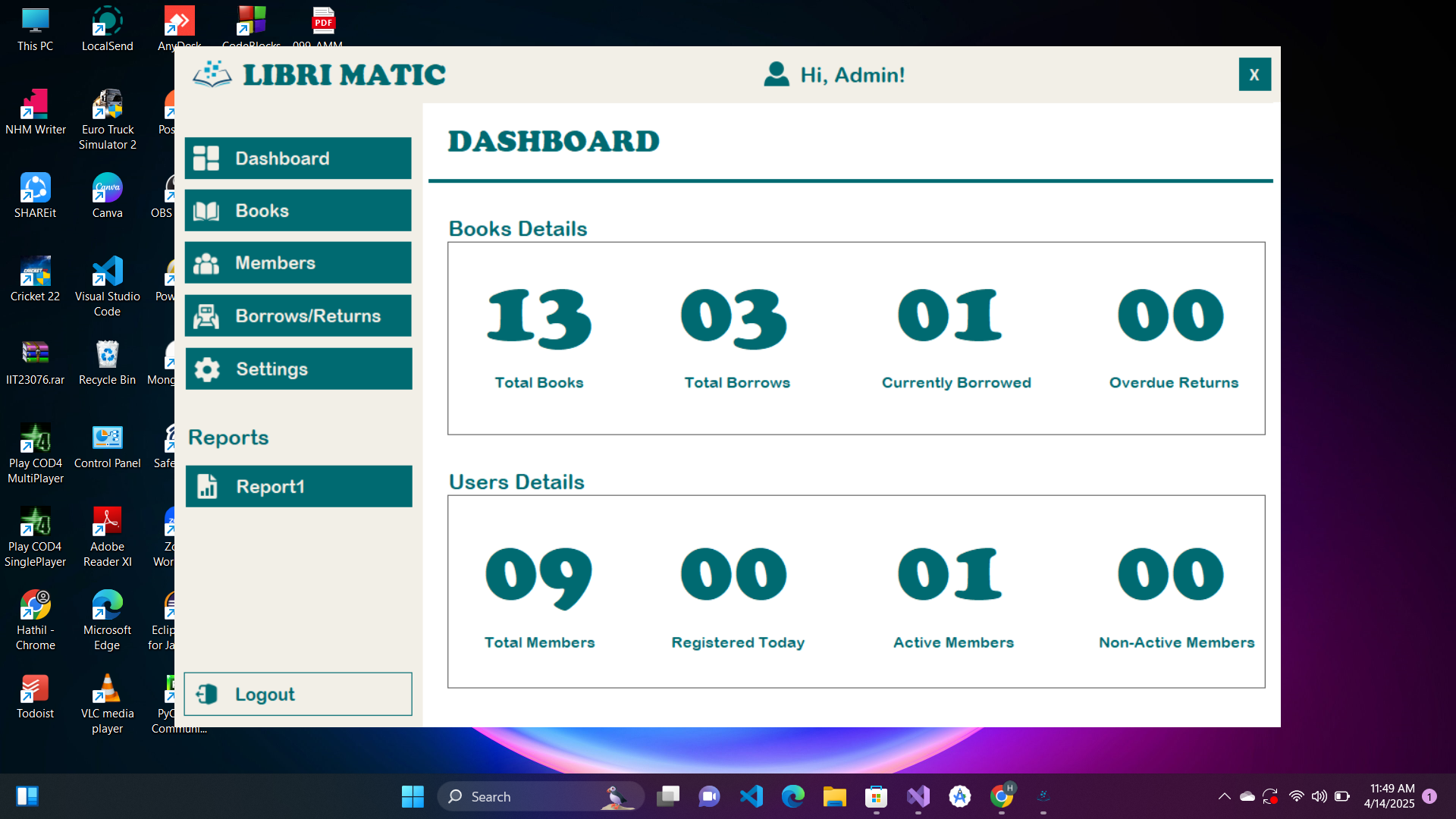Select the SHAREit desktop shortcut

(x=36, y=196)
